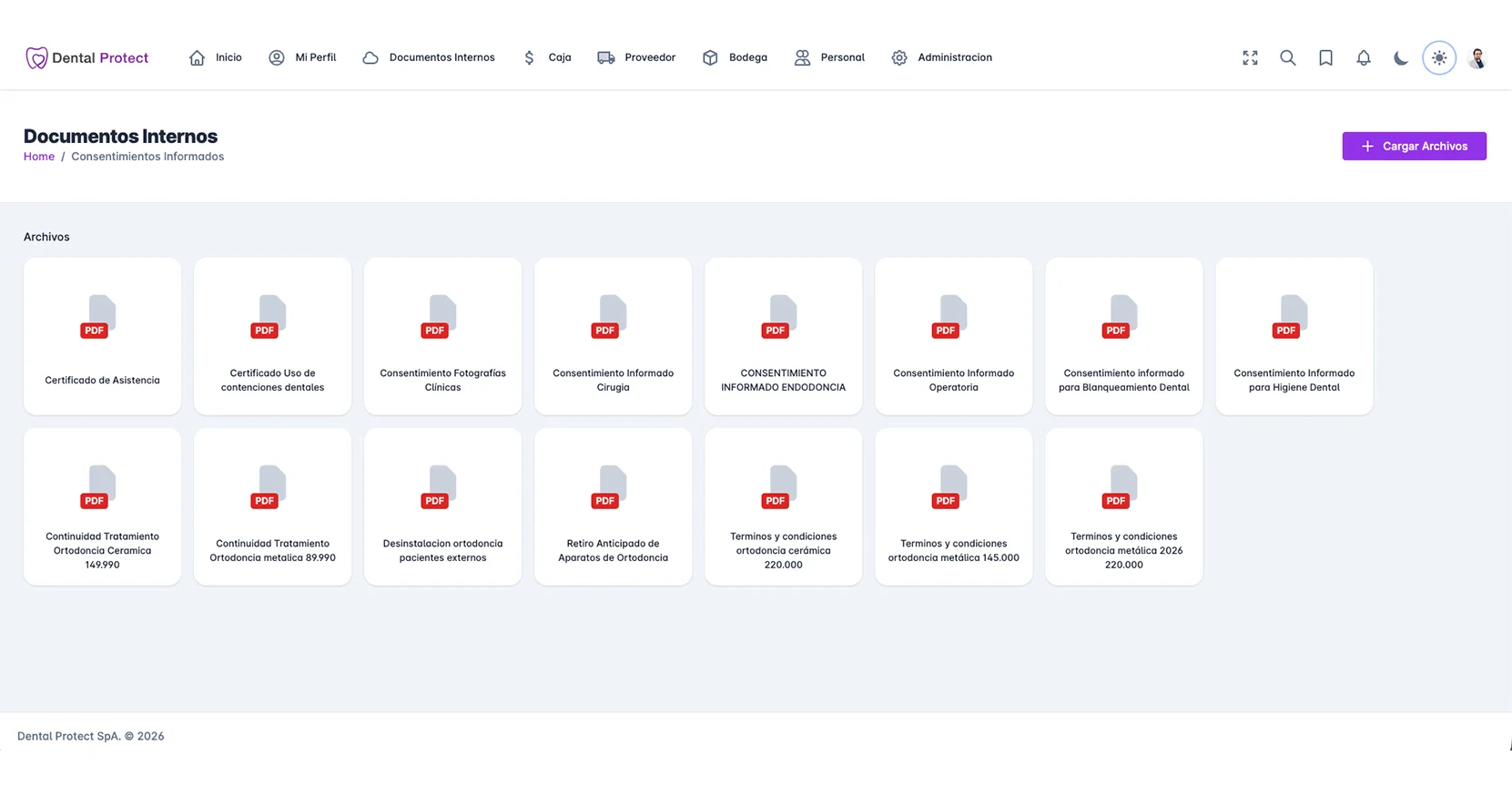
Task: Open PDF icon of Consentimiento Fotografías Clínicas
Action: (x=439, y=317)
